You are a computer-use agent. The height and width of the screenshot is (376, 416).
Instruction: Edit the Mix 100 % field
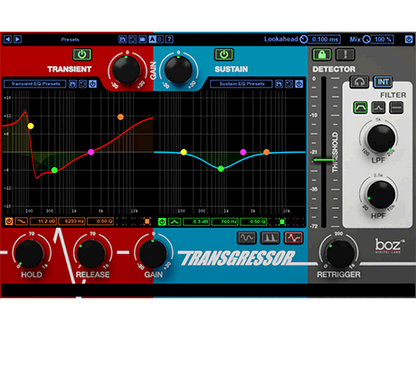point(382,39)
